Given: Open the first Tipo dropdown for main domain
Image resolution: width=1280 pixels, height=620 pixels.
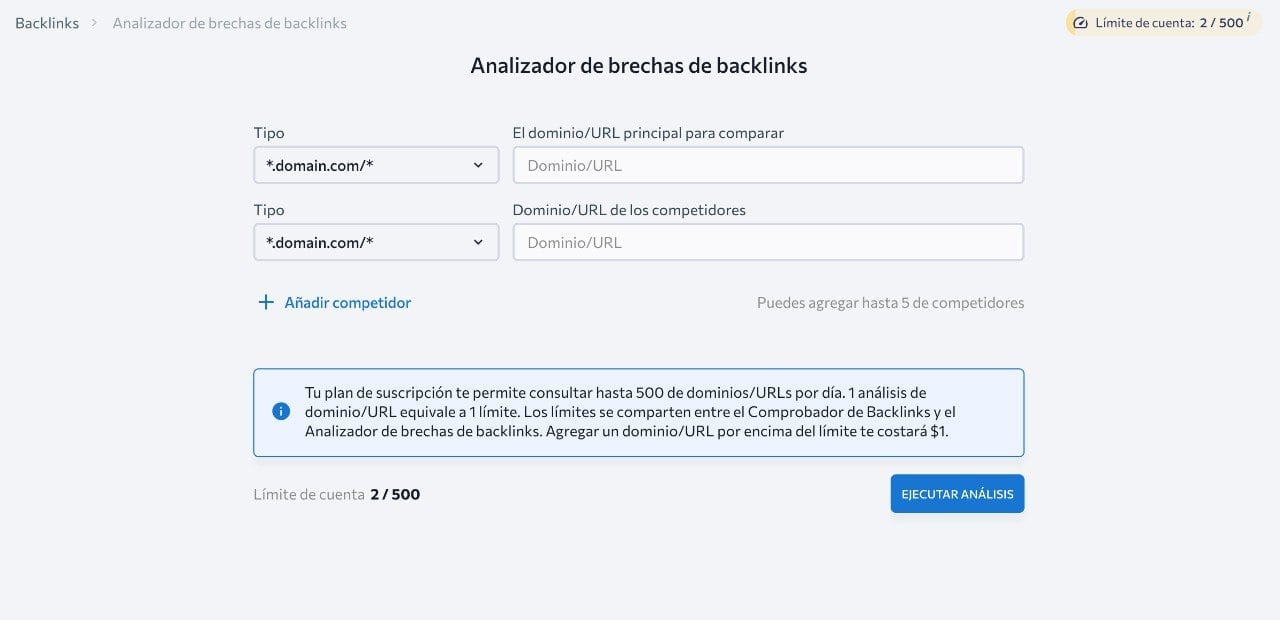Looking at the screenshot, I should click(x=375, y=165).
